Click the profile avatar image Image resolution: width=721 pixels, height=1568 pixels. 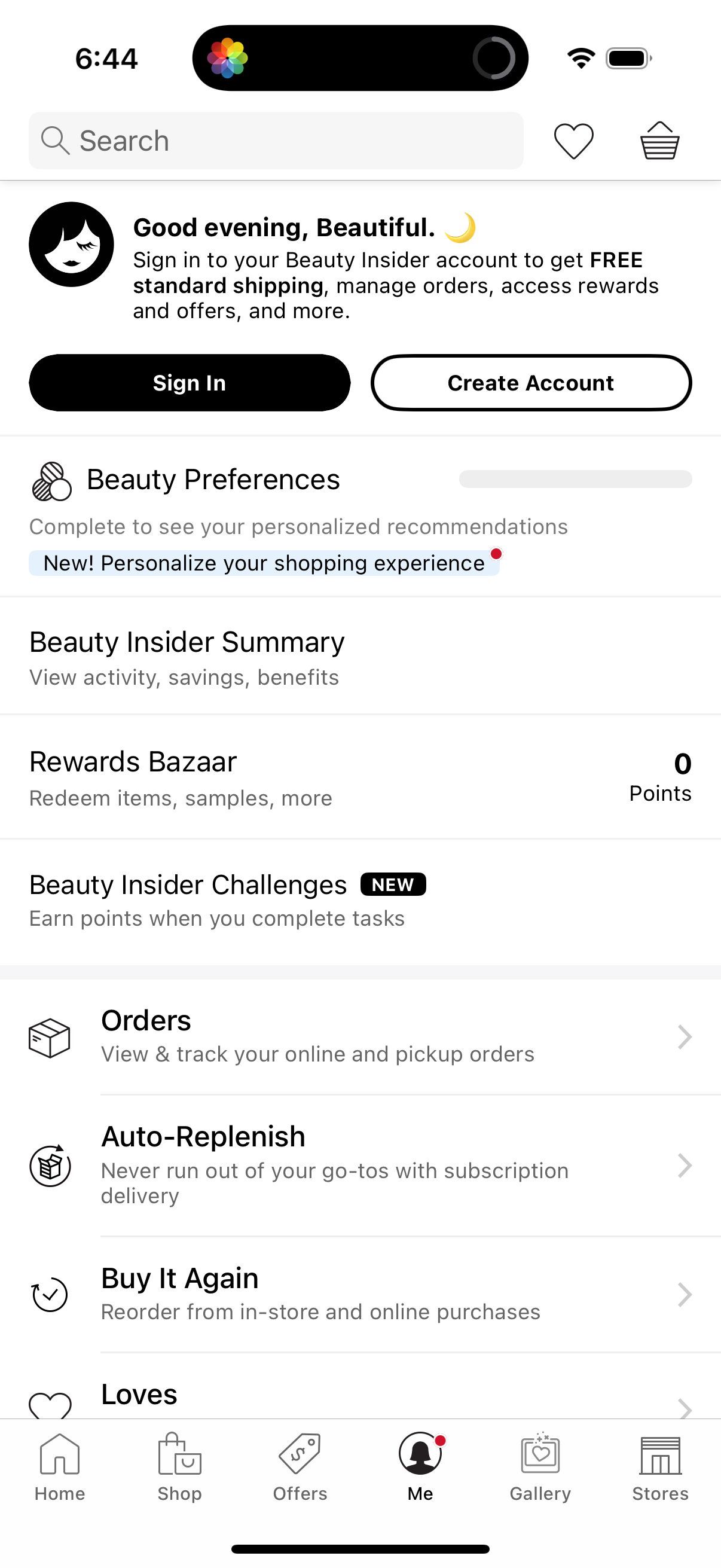(71, 243)
